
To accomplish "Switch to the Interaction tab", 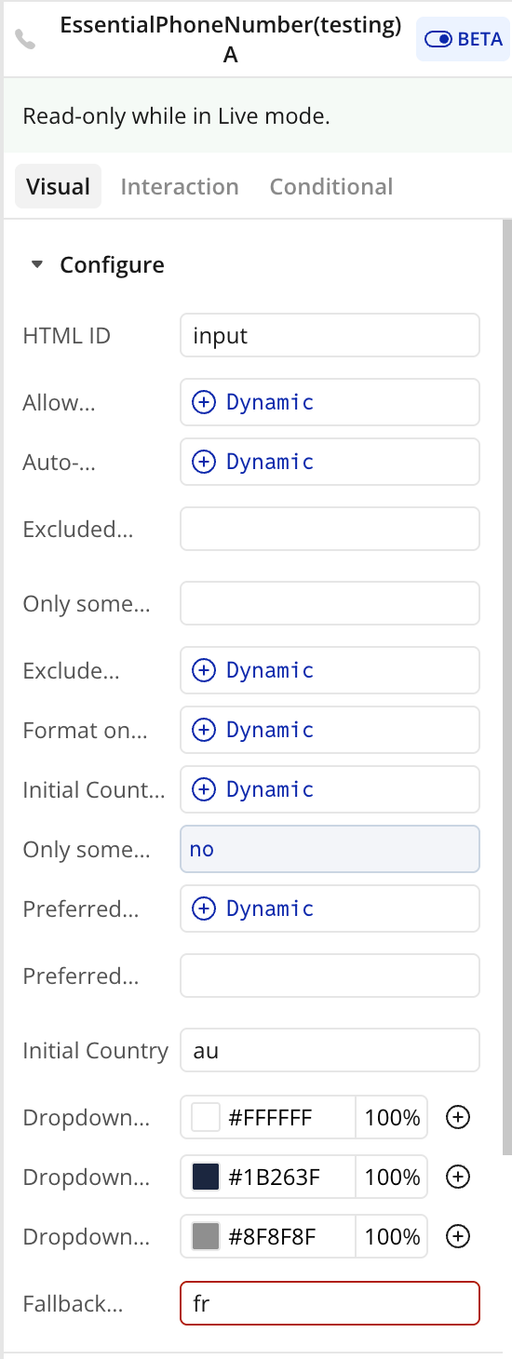I will pos(179,187).
